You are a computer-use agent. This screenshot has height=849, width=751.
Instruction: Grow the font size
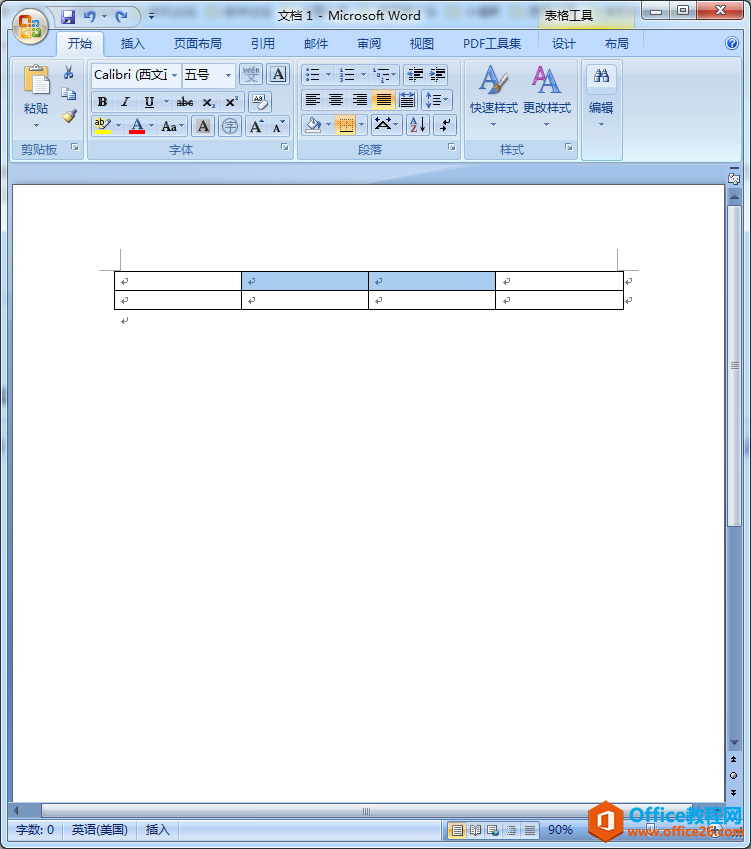coord(256,127)
